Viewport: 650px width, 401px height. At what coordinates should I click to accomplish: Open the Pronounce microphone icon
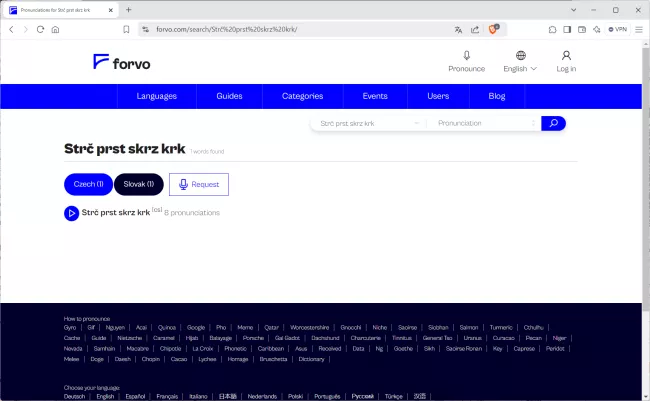coord(466,56)
